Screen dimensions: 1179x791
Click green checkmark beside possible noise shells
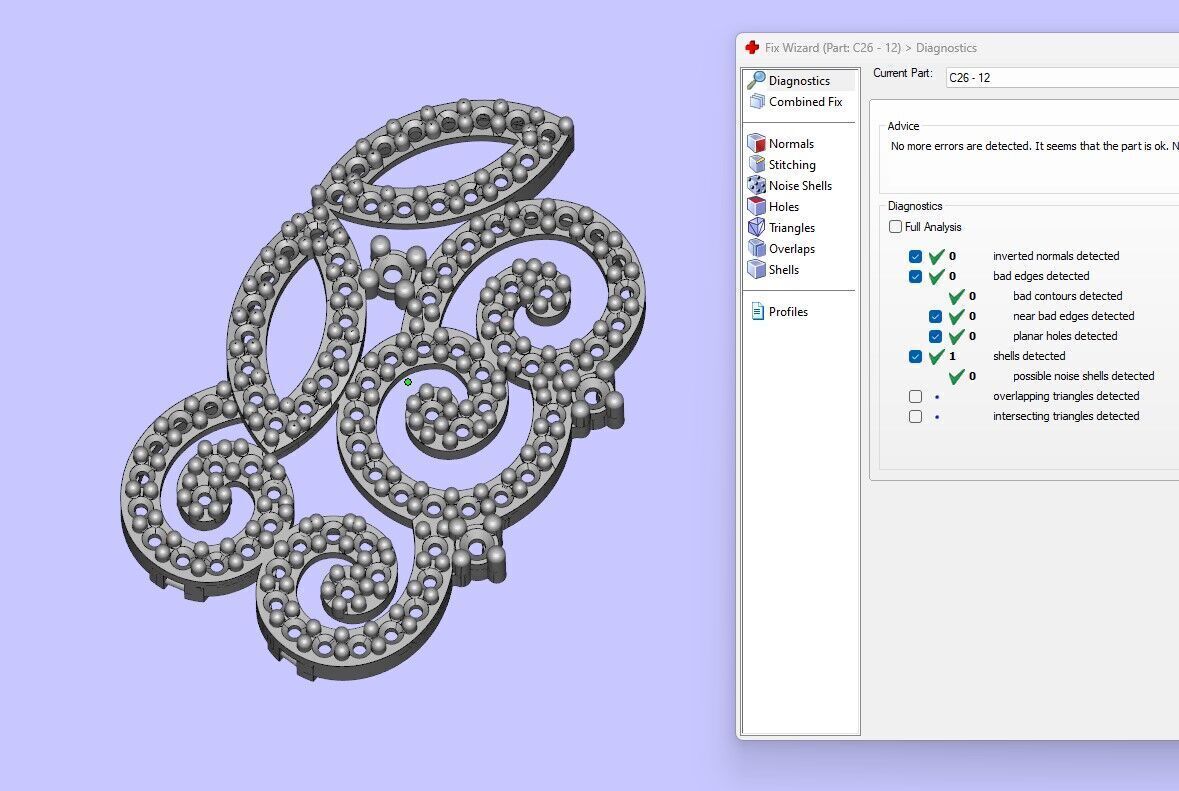pyautogui.click(x=956, y=376)
